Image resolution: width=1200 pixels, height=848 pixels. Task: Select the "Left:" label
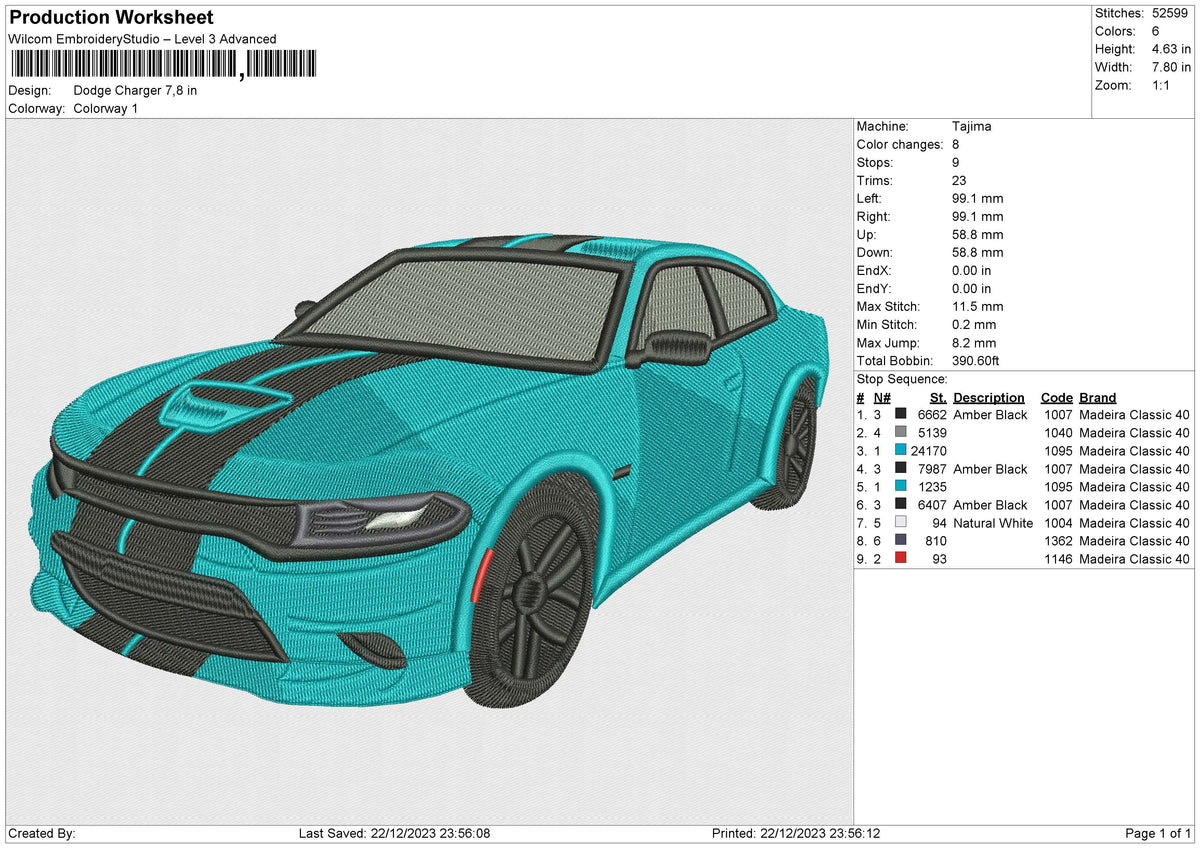click(x=870, y=199)
